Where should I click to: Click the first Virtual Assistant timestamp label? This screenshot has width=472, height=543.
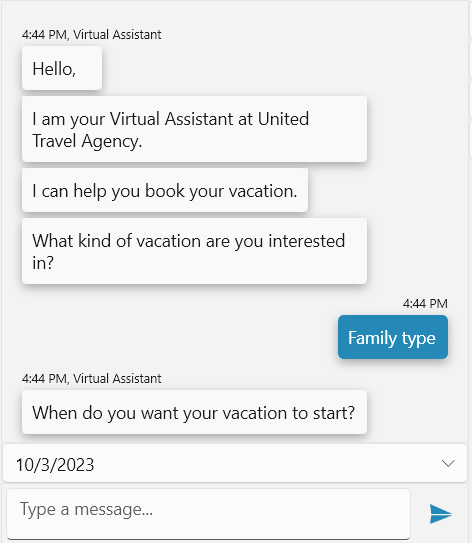click(91, 35)
